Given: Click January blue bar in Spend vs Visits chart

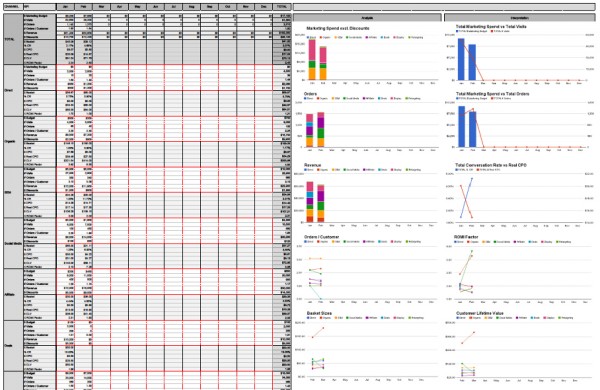Looking at the screenshot, I should coord(461,59).
